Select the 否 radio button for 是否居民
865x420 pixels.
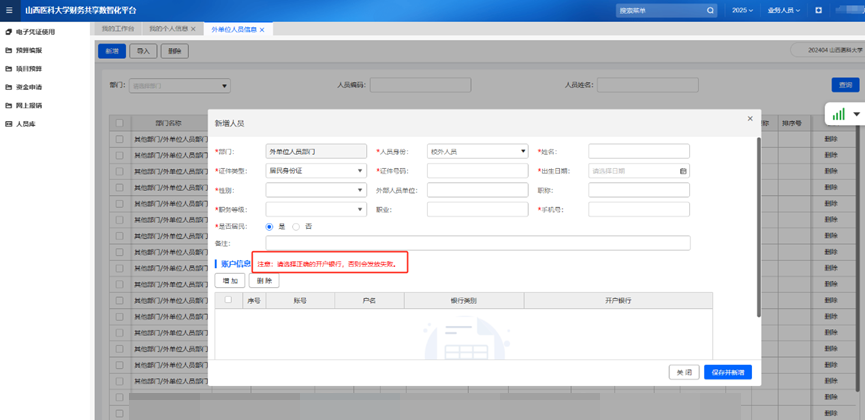(296, 227)
